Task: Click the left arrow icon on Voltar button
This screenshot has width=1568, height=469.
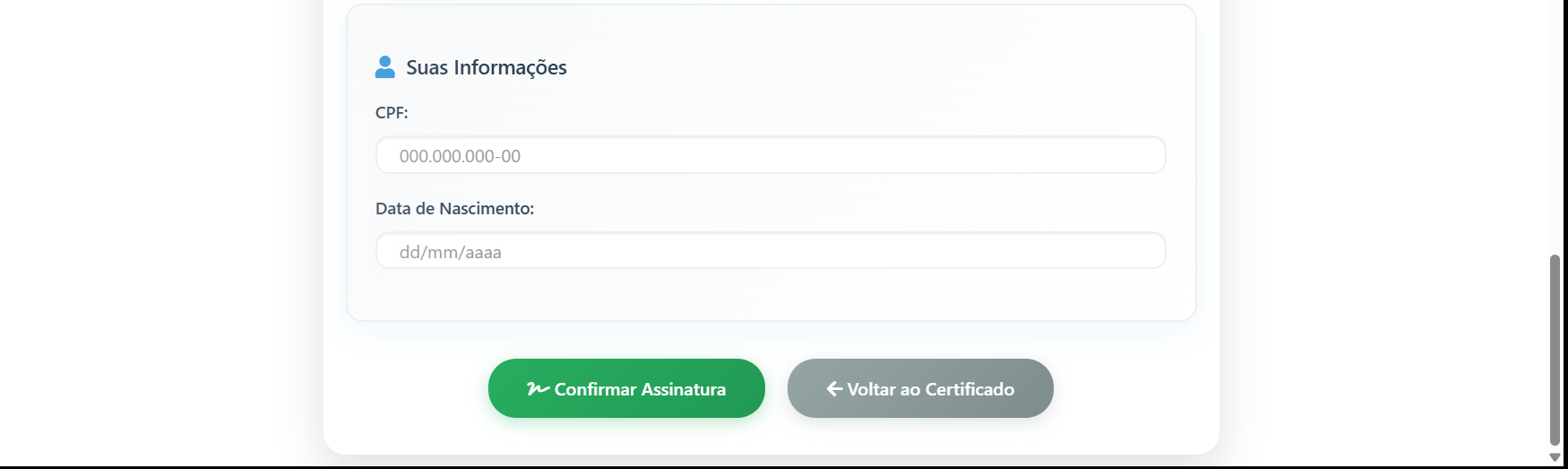Action: point(834,388)
